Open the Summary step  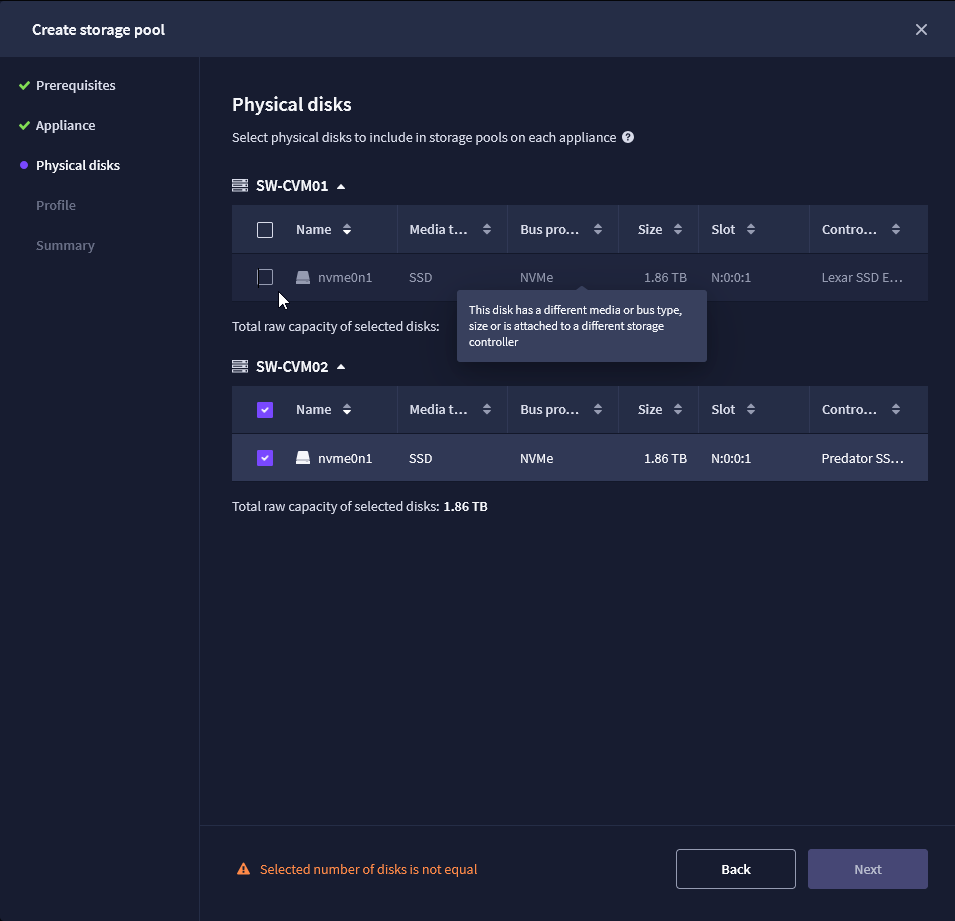65,245
